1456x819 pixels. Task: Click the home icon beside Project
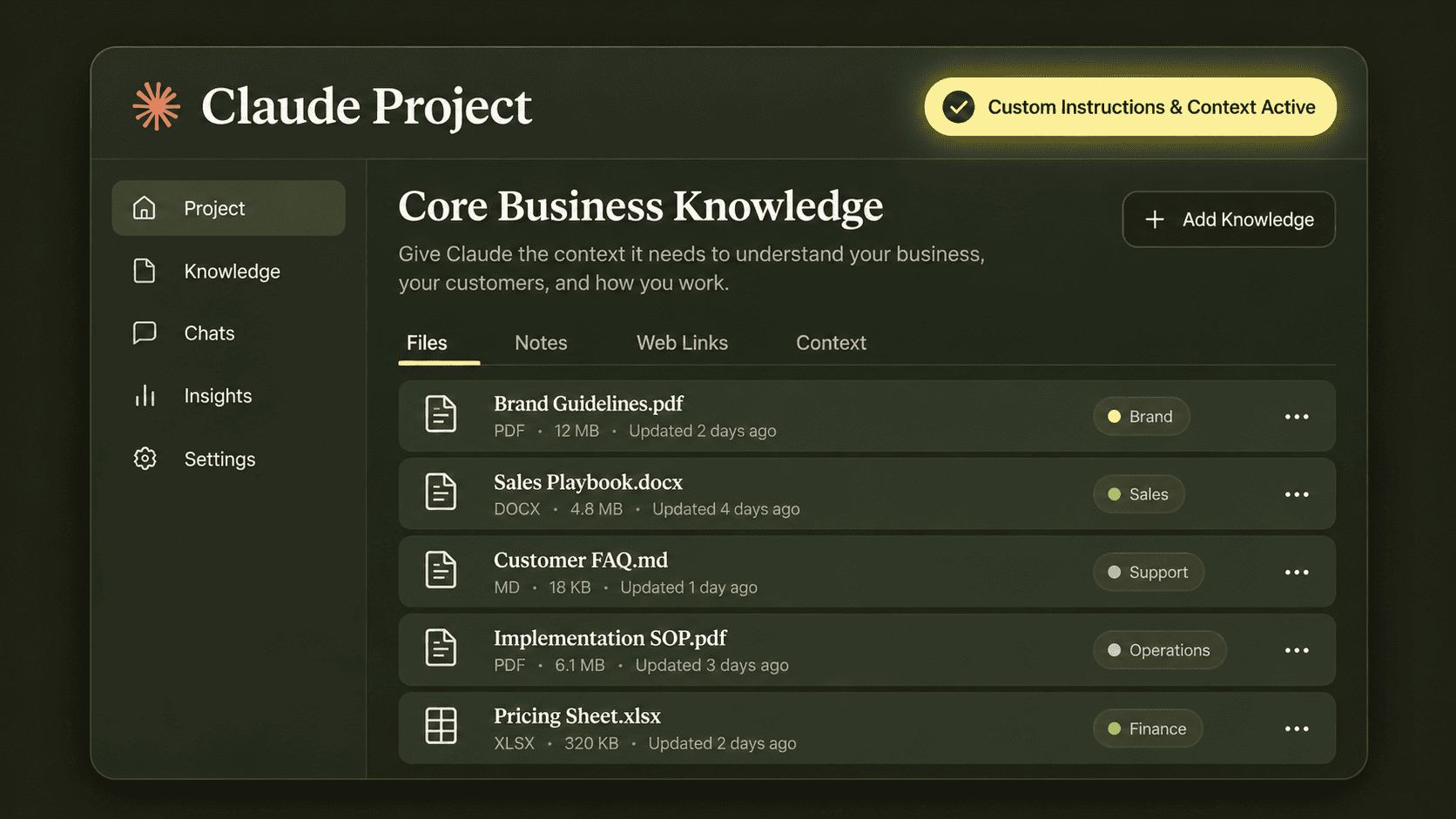click(x=145, y=208)
